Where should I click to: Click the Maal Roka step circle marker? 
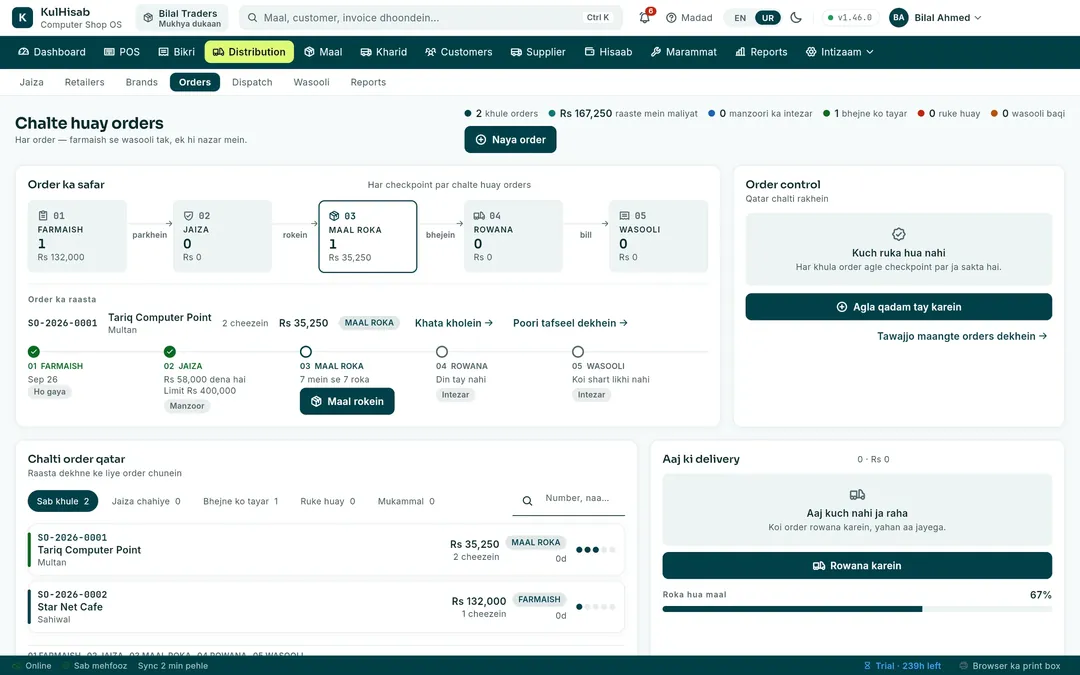point(306,351)
